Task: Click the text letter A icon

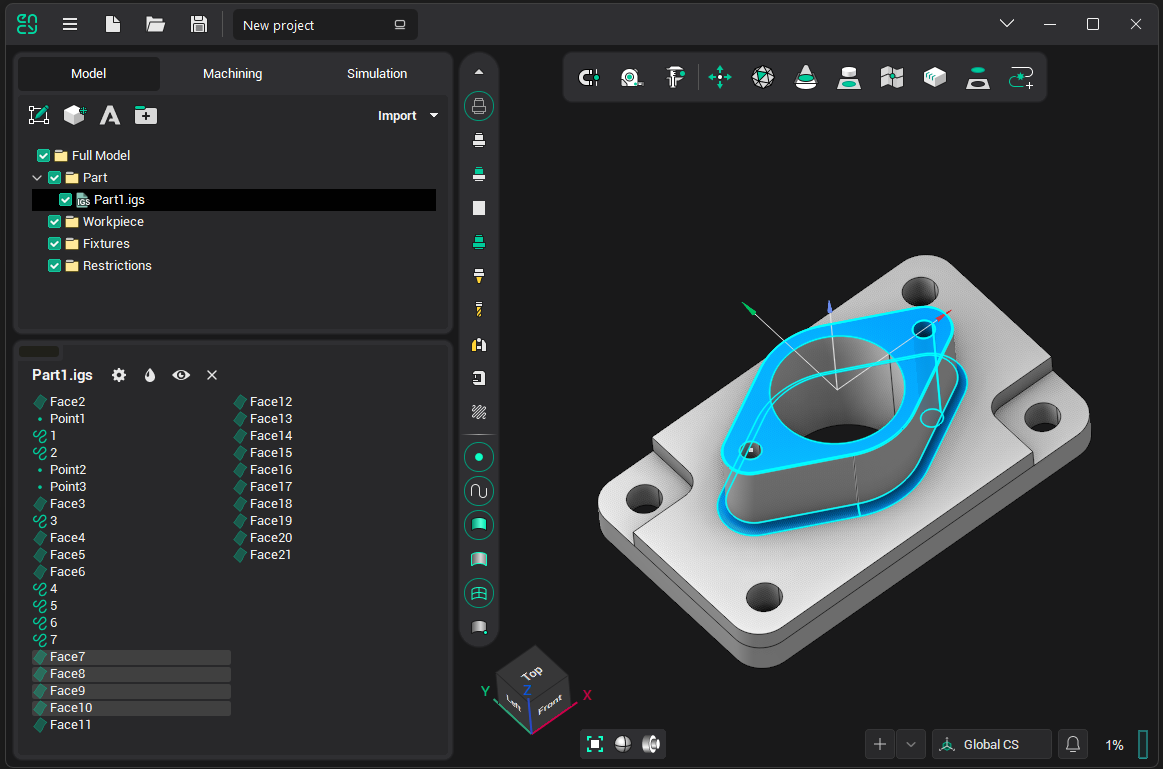Action: tap(110, 115)
